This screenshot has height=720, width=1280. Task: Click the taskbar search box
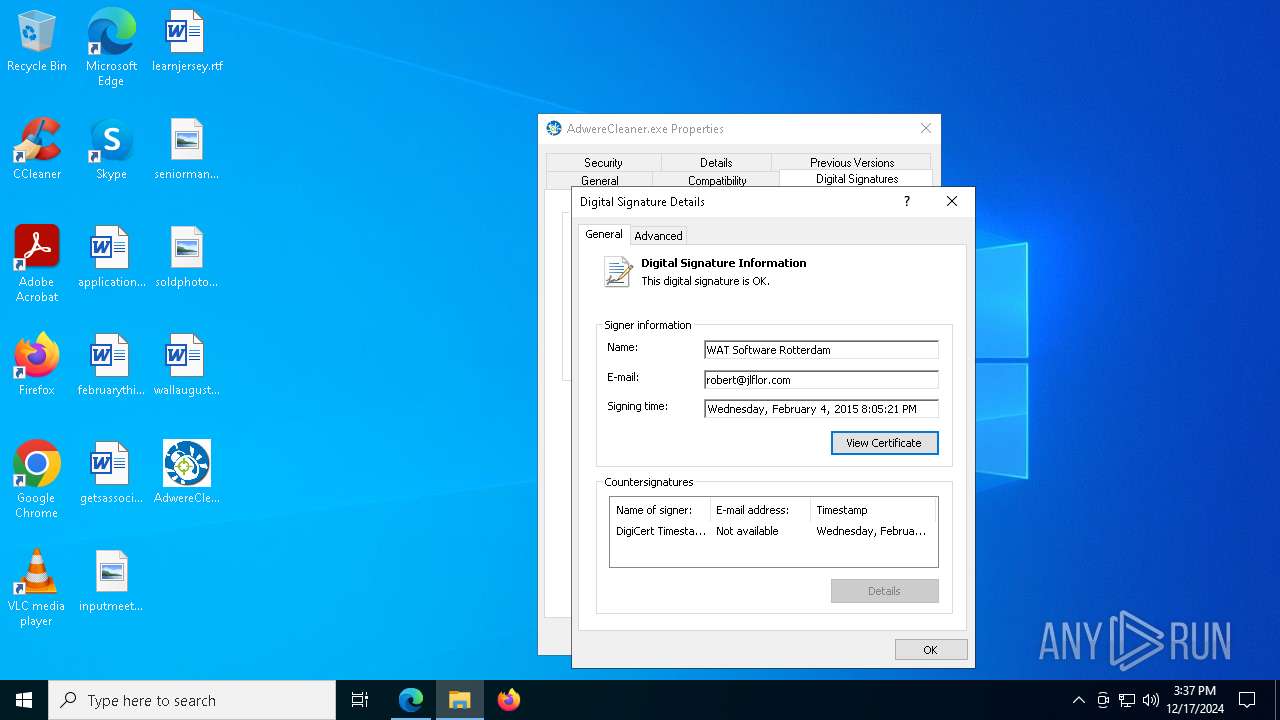click(192, 700)
